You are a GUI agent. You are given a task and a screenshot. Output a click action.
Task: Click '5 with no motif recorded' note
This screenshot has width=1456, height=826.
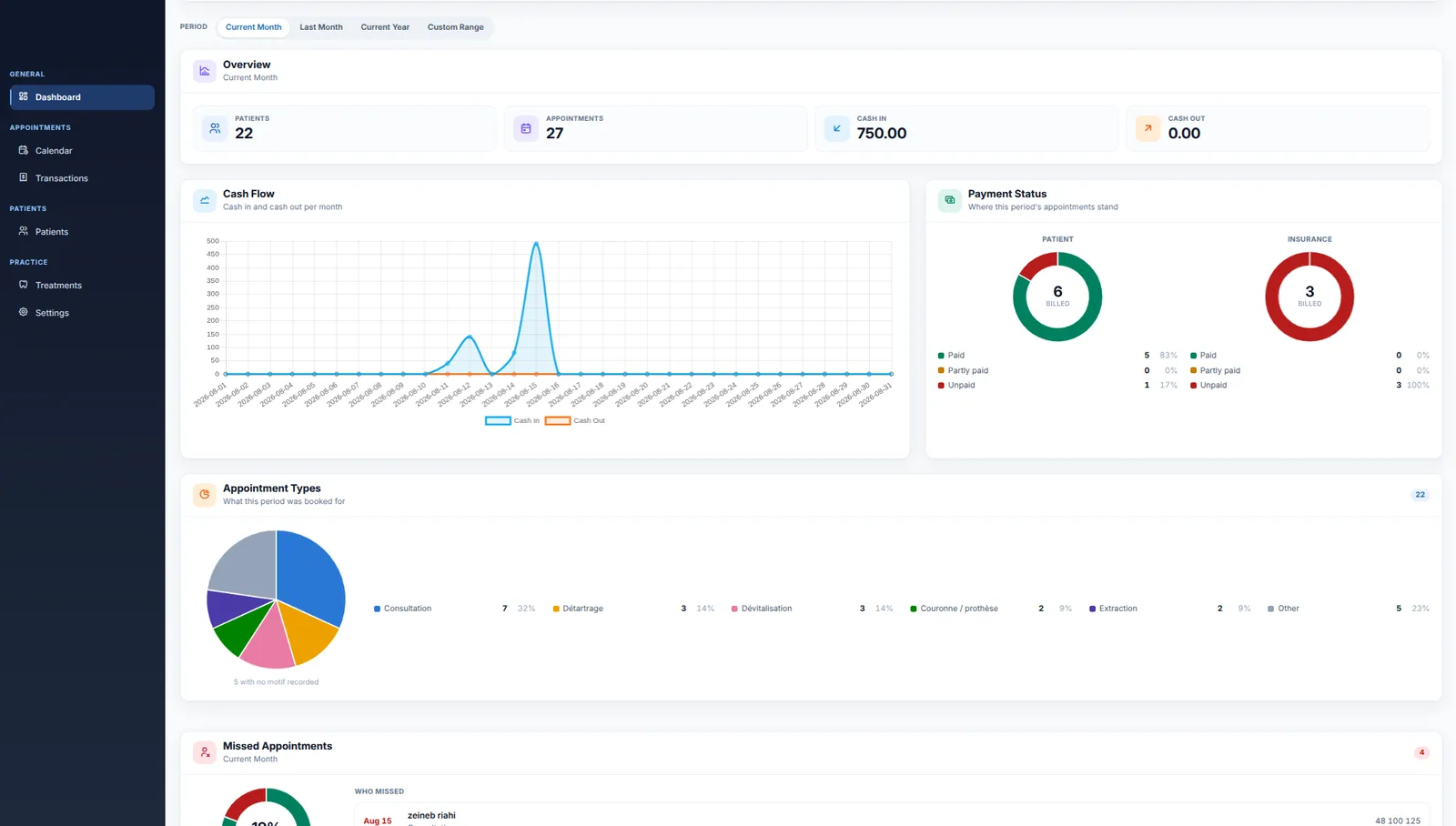276,682
